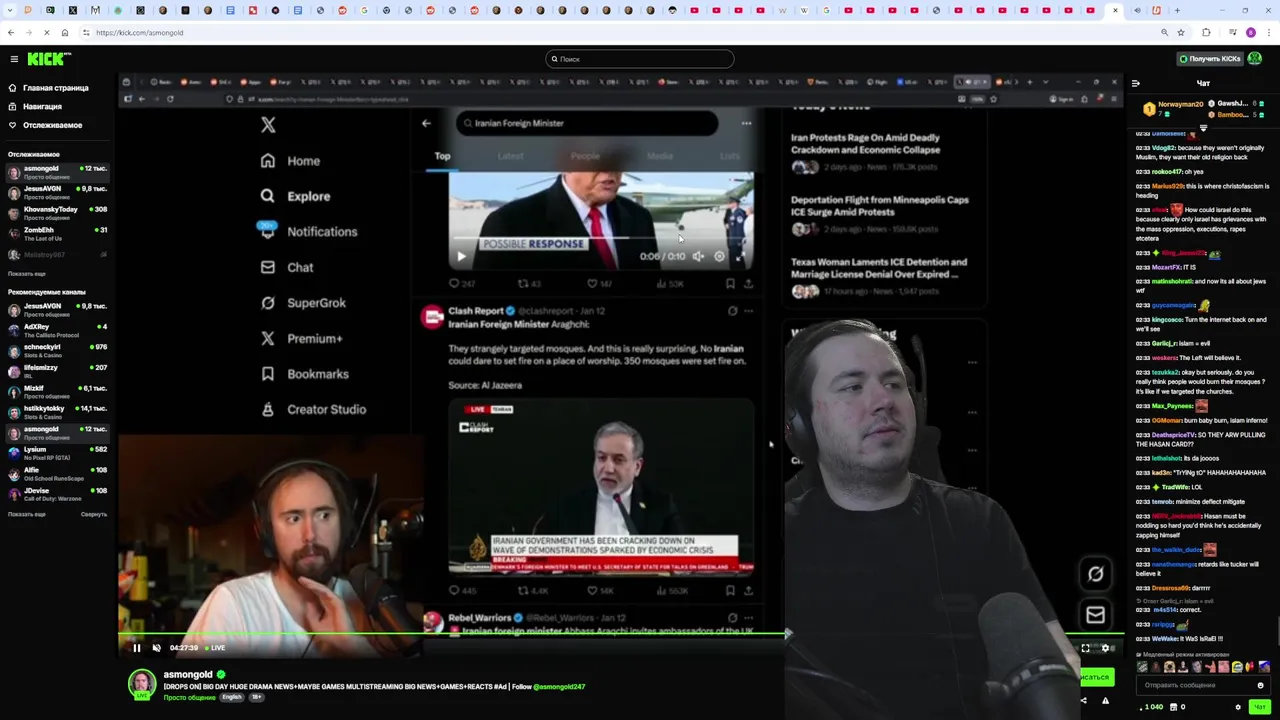The image size is (1280, 720).
Task: Open emoji picker in chat input
Action: click(1260, 685)
